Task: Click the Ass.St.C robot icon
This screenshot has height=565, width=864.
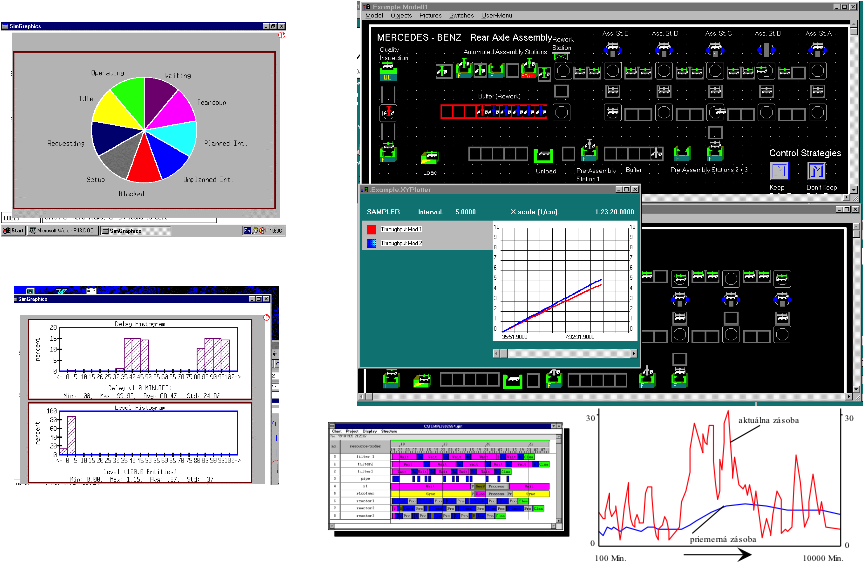Action: (715, 50)
